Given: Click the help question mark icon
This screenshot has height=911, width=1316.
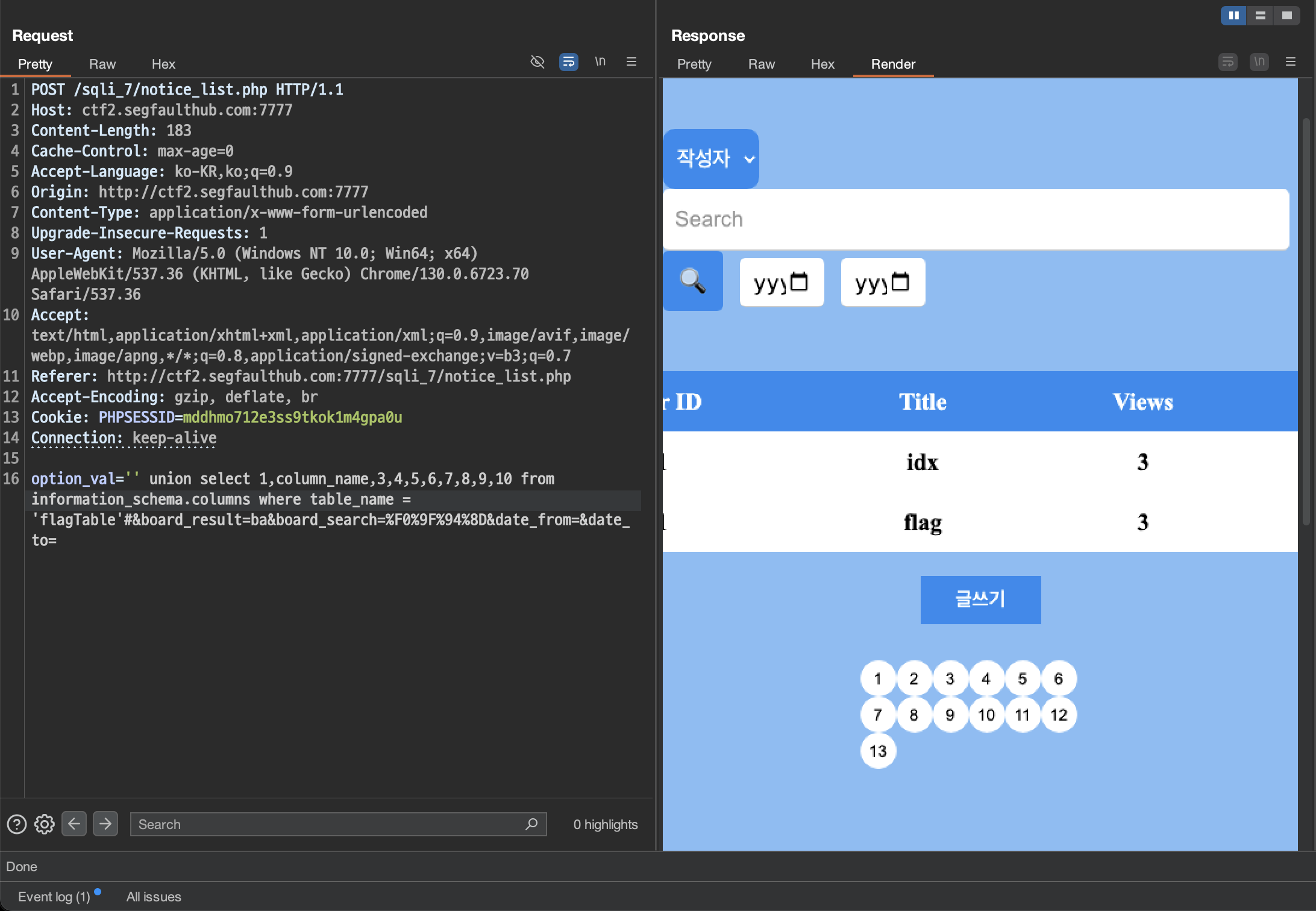Looking at the screenshot, I should click(16, 824).
